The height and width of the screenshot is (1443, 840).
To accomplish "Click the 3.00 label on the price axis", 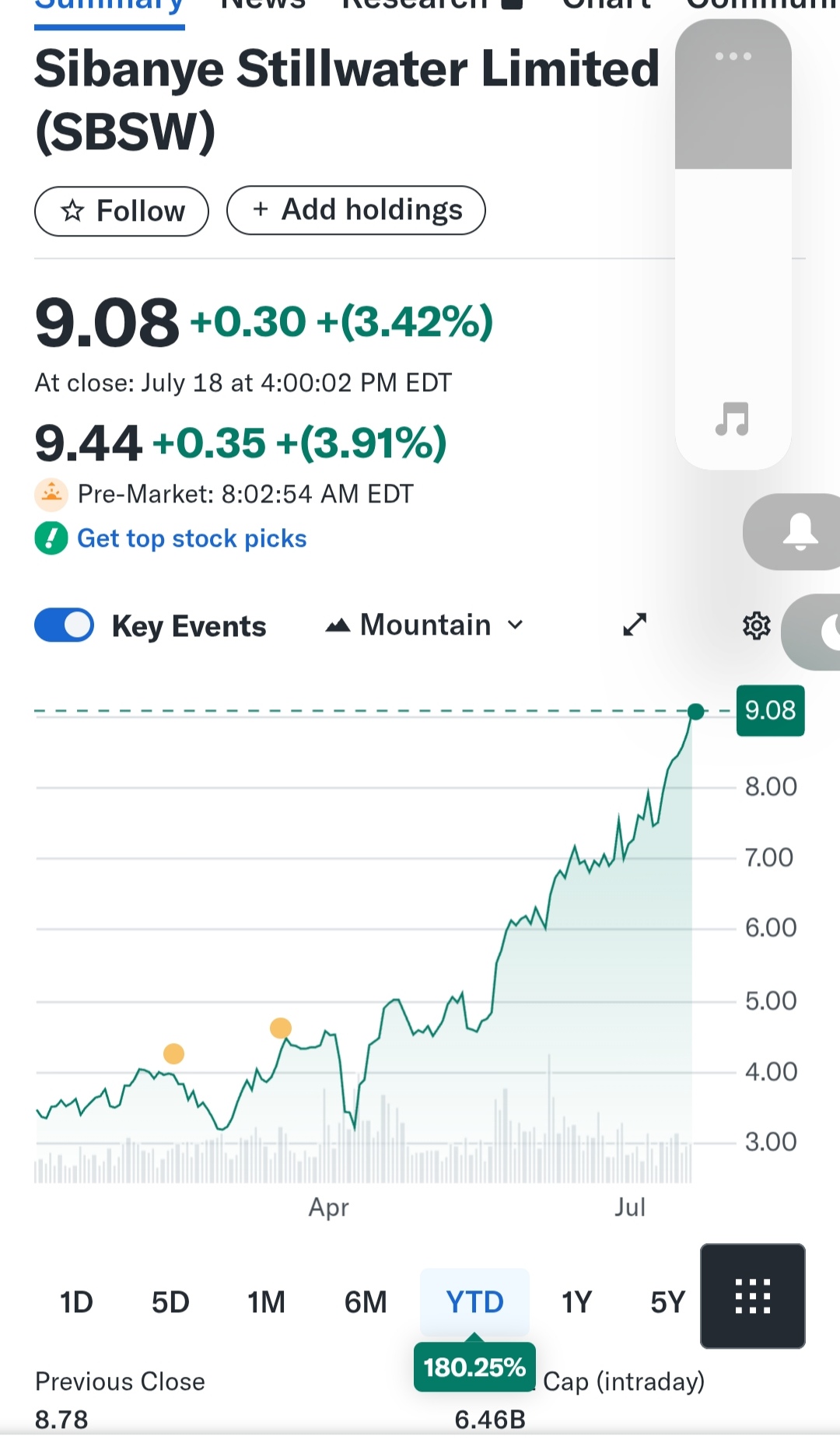I will 771,1142.
